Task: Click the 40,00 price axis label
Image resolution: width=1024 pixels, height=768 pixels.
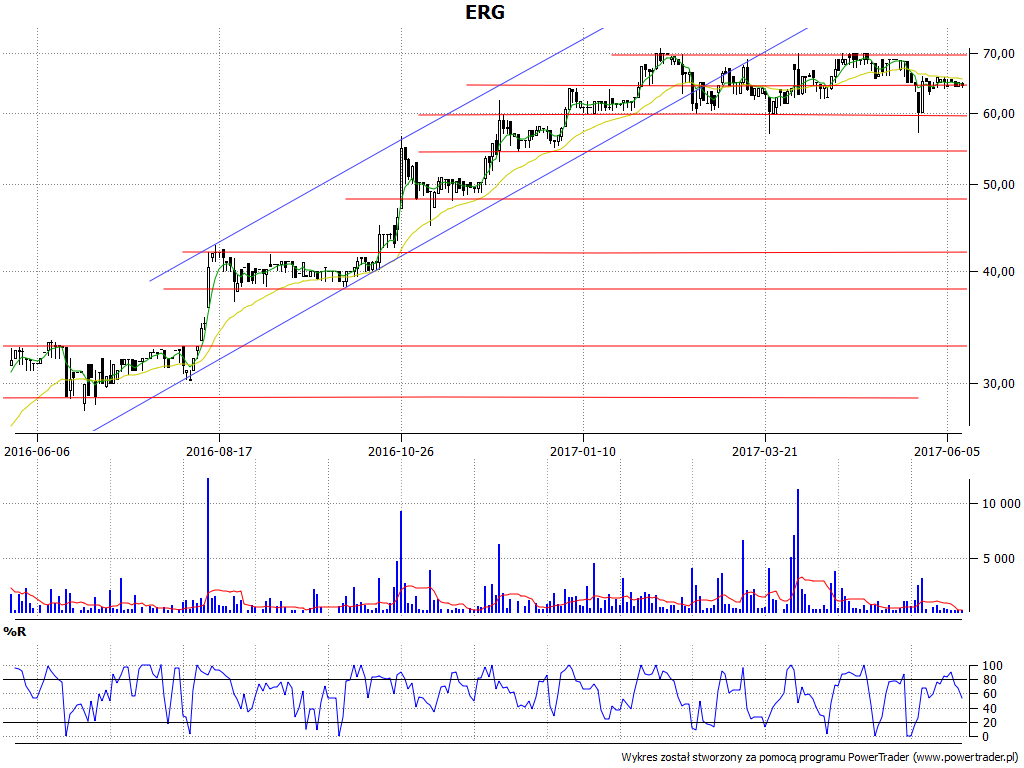Action: [x=999, y=272]
